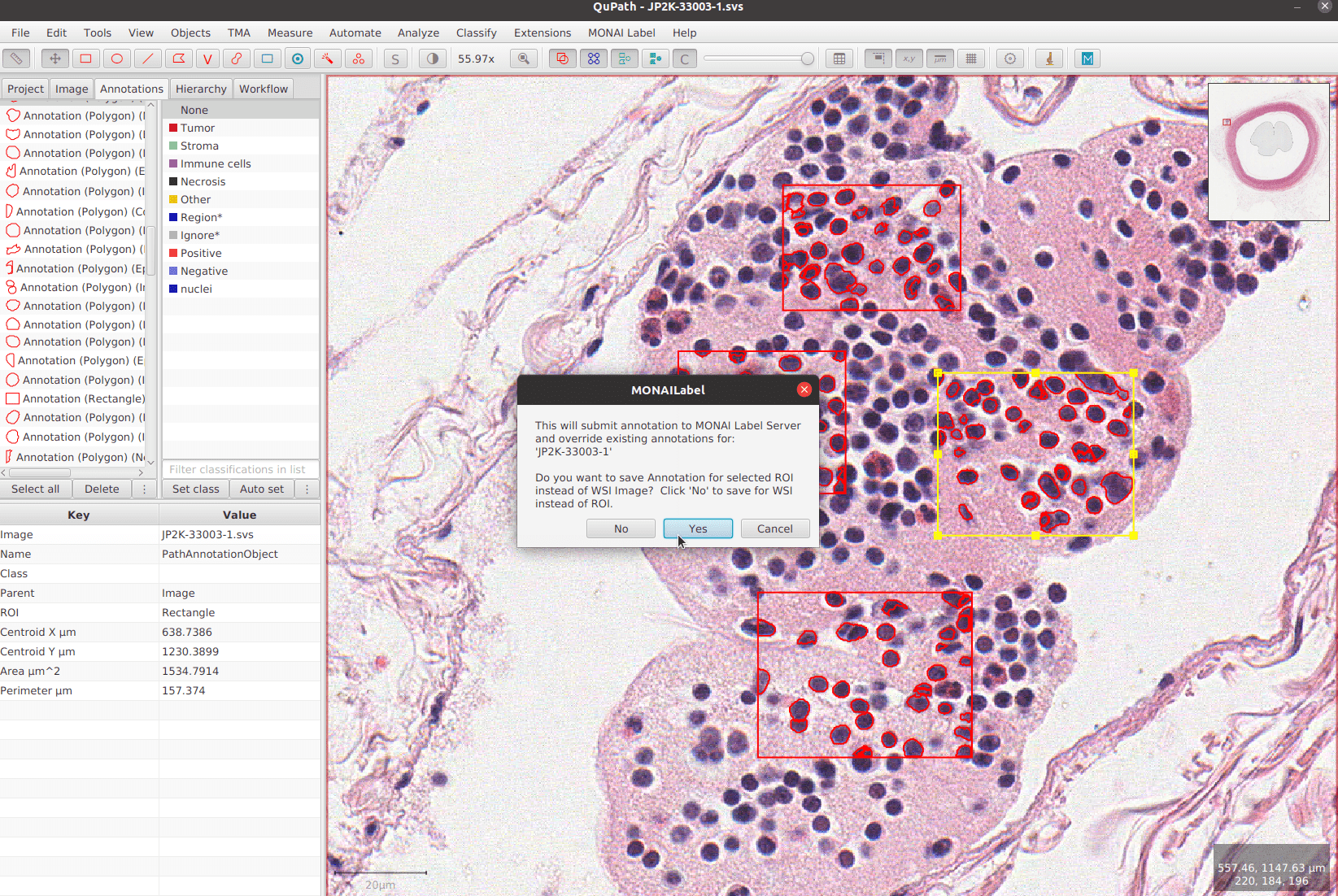This screenshot has height=896, width=1338.
Task: Adjust the overlay opacity slider
Action: point(758,59)
